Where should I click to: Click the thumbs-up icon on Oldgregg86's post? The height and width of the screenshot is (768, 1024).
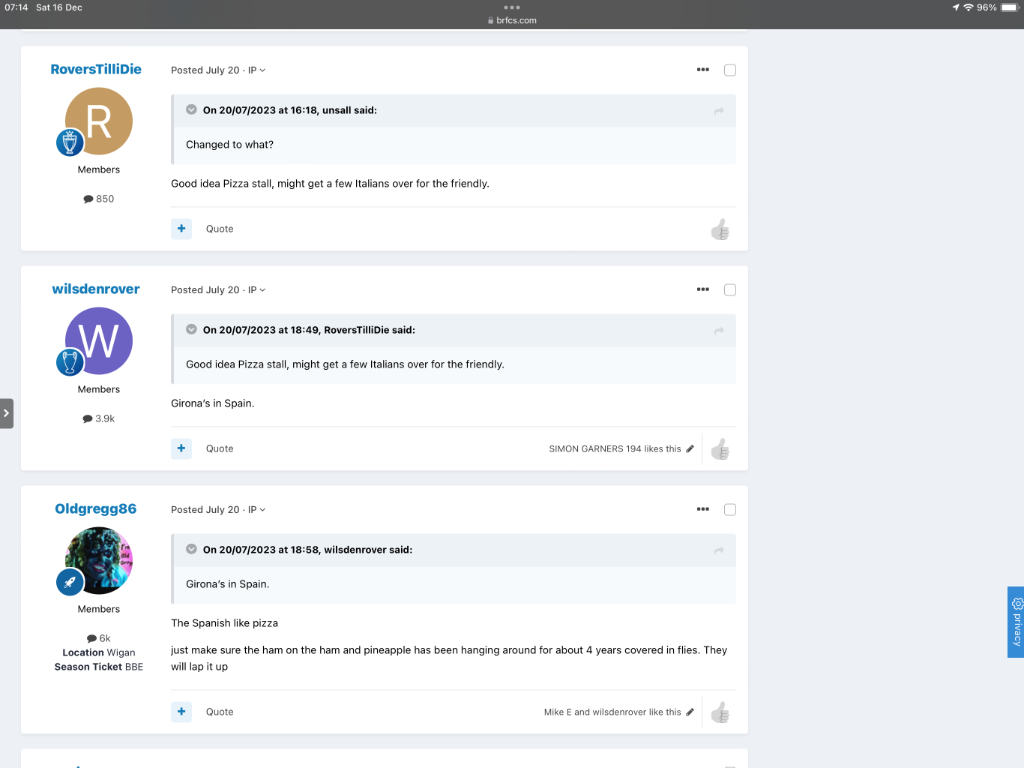click(x=720, y=713)
